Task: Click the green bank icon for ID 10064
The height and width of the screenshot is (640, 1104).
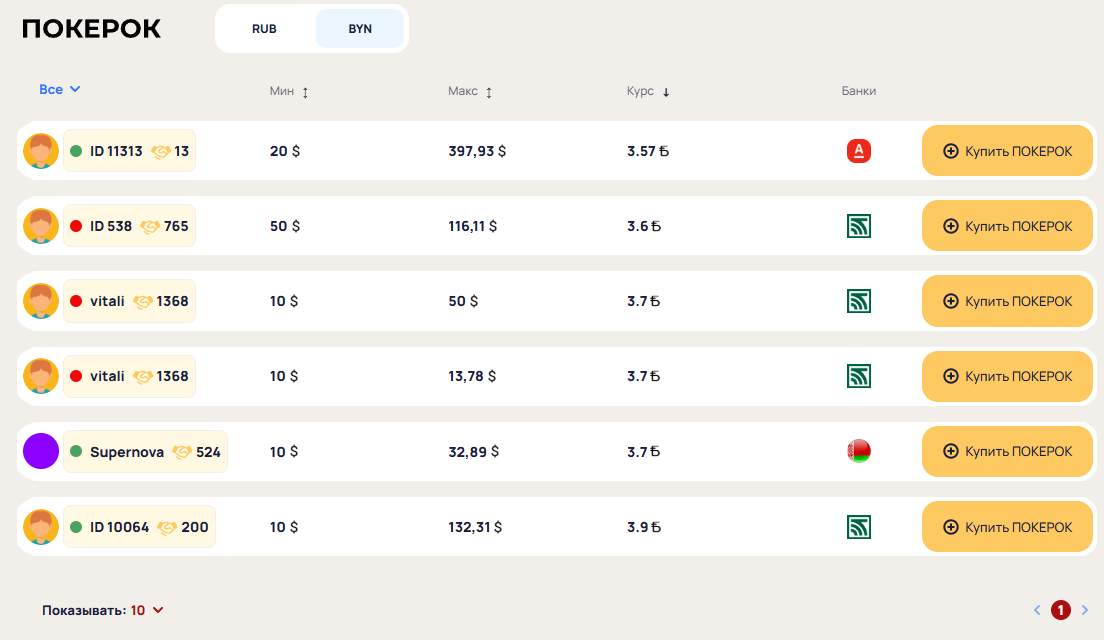Action: (858, 527)
